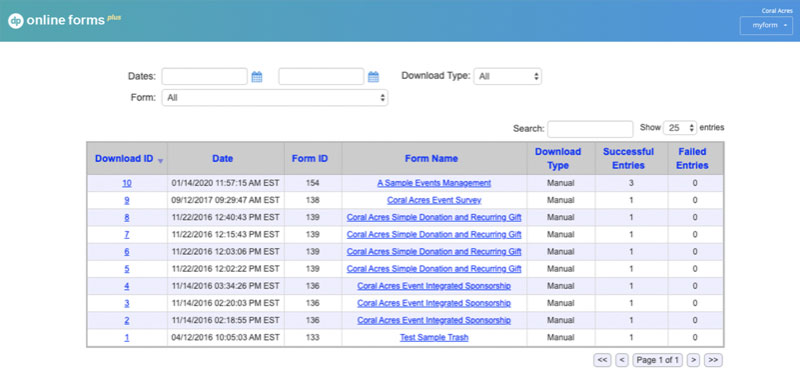Click date 04/12/2016 10:05:03 AM EST
Screen dimensions: 800x378
[226, 337]
